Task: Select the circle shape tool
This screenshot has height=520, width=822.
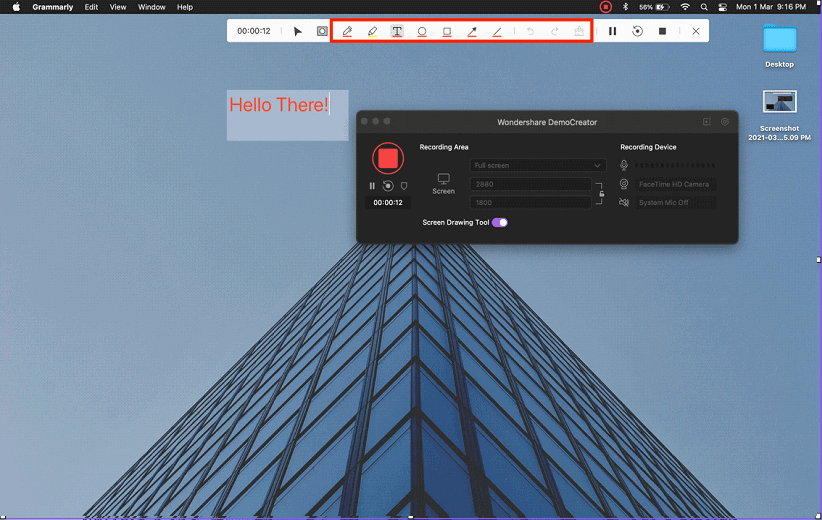Action: tap(421, 31)
